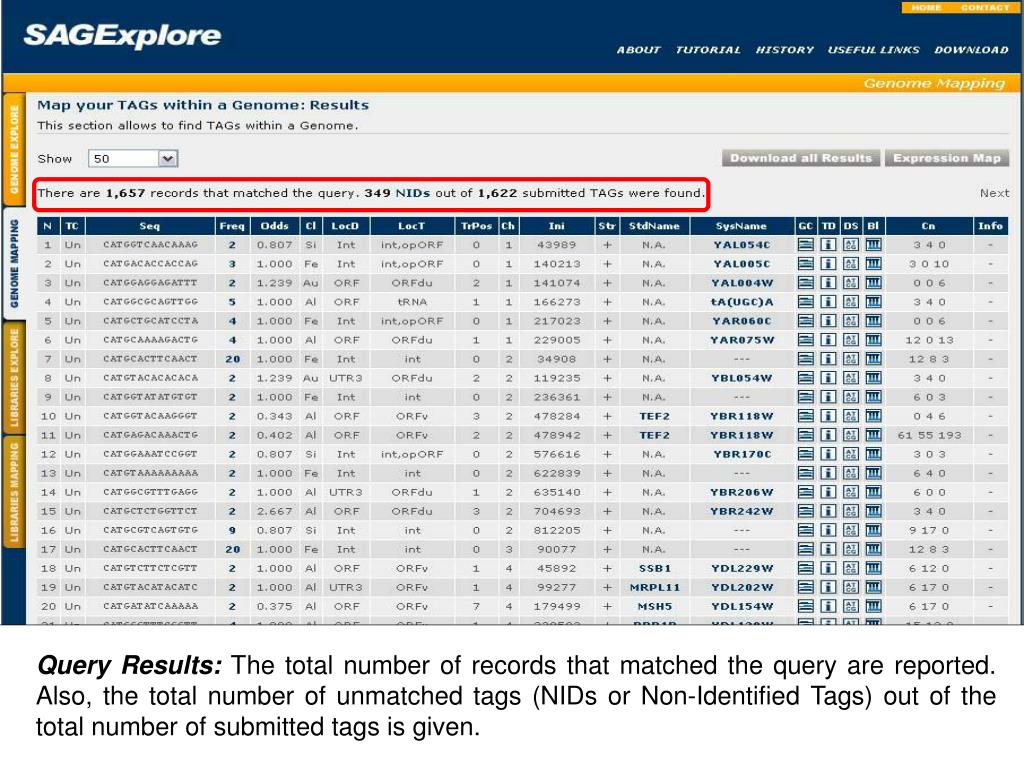Open TD info icon for row 9 CATGGTATATGTGT

pyautogui.click(x=828, y=397)
